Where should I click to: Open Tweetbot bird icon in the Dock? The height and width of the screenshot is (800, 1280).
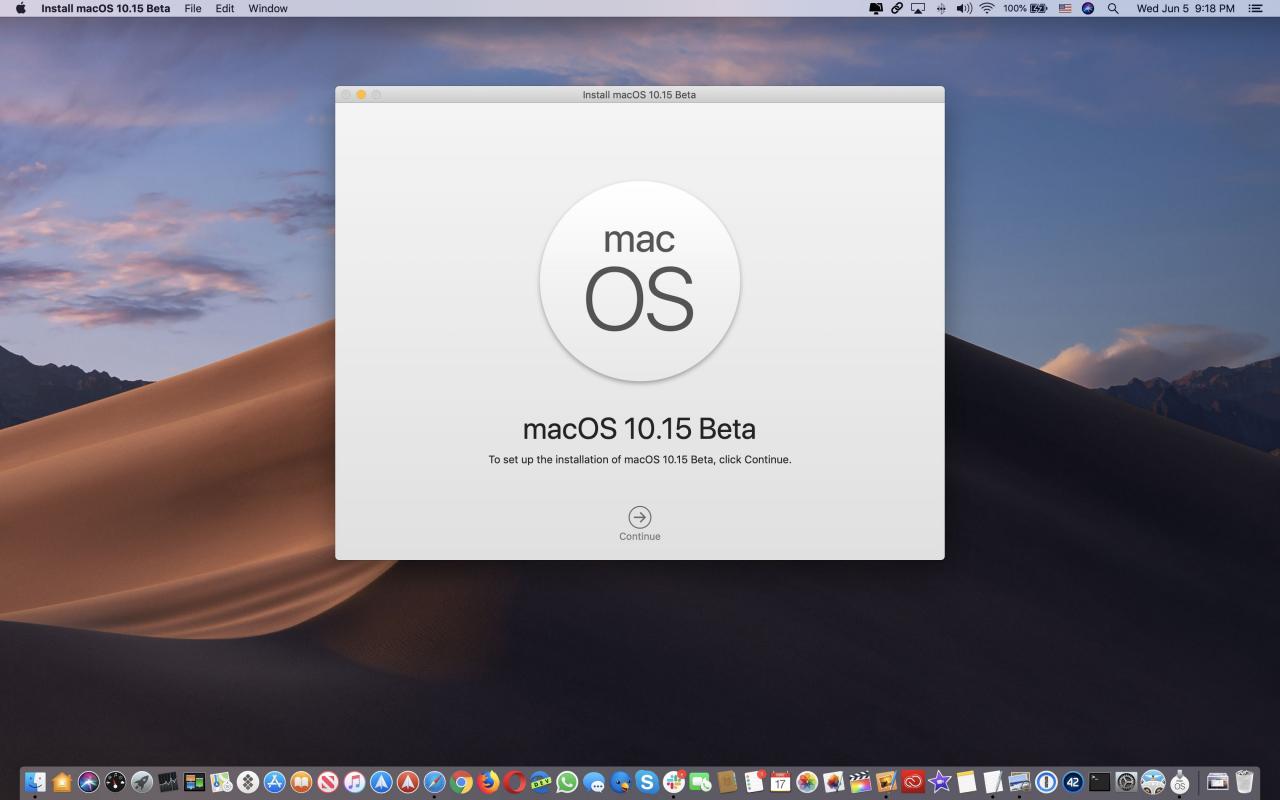coord(621,782)
